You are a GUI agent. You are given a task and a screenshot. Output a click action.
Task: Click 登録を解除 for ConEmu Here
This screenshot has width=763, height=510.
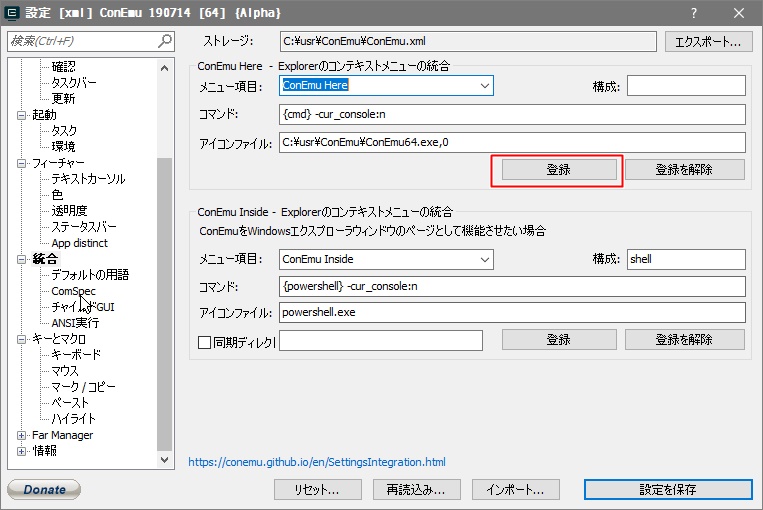pos(684,170)
